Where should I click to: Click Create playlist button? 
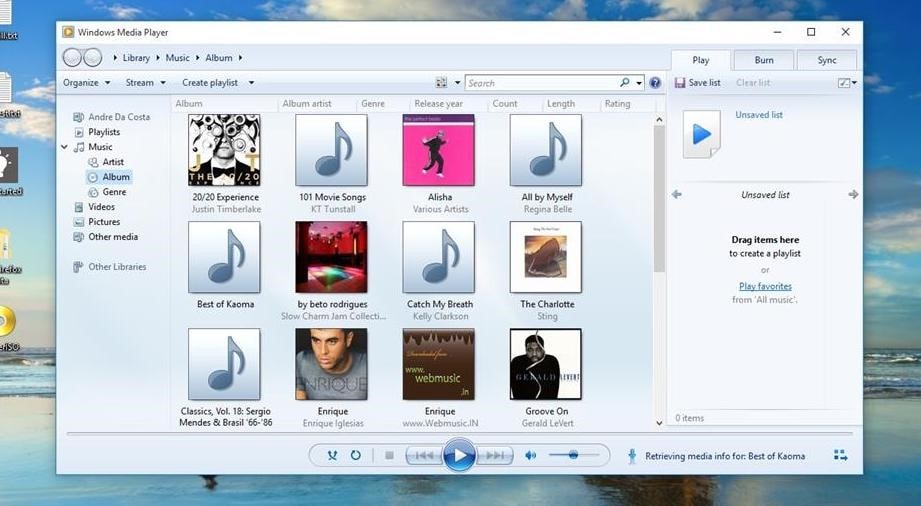click(210, 83)
